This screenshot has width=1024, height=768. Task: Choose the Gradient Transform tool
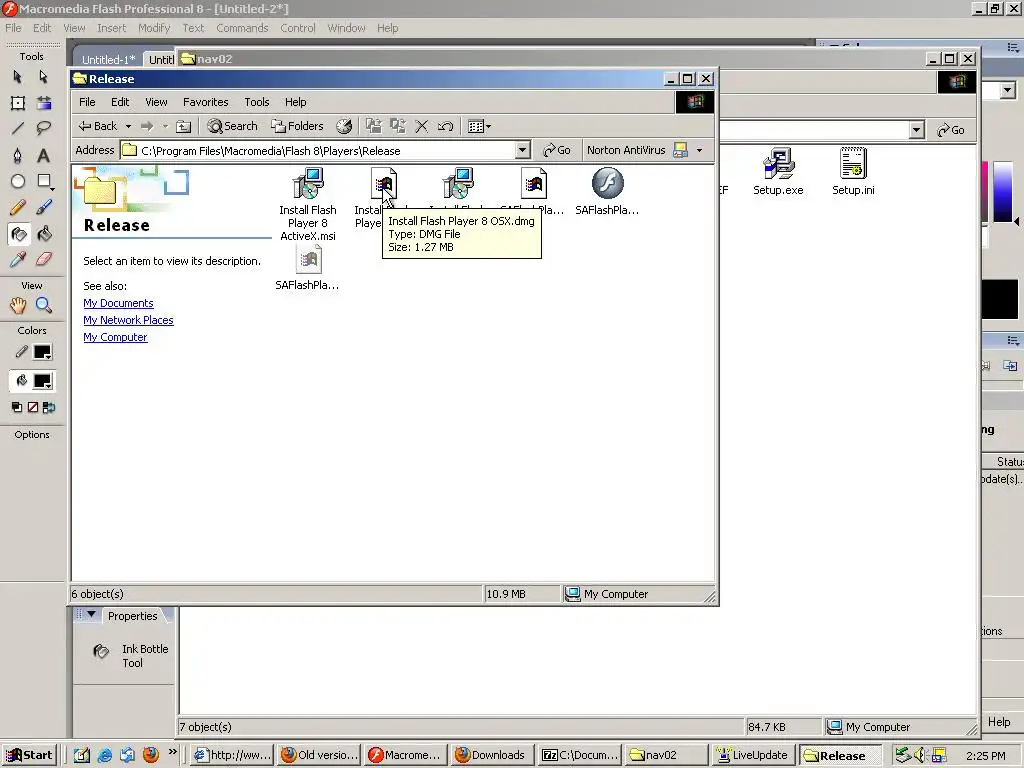44,103
